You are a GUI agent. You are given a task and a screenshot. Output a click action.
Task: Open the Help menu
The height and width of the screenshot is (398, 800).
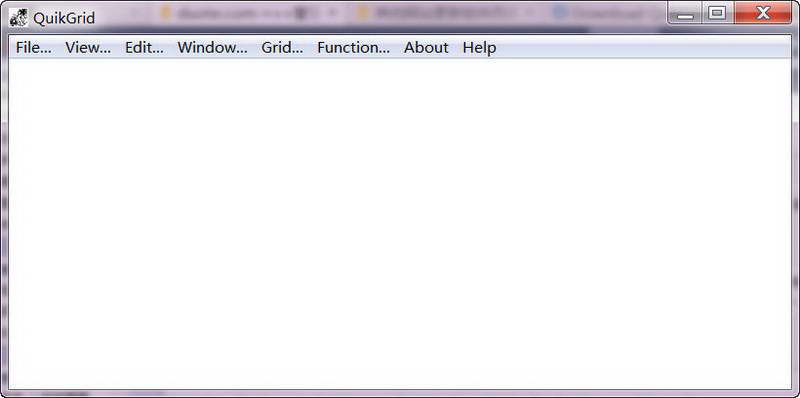480,47
